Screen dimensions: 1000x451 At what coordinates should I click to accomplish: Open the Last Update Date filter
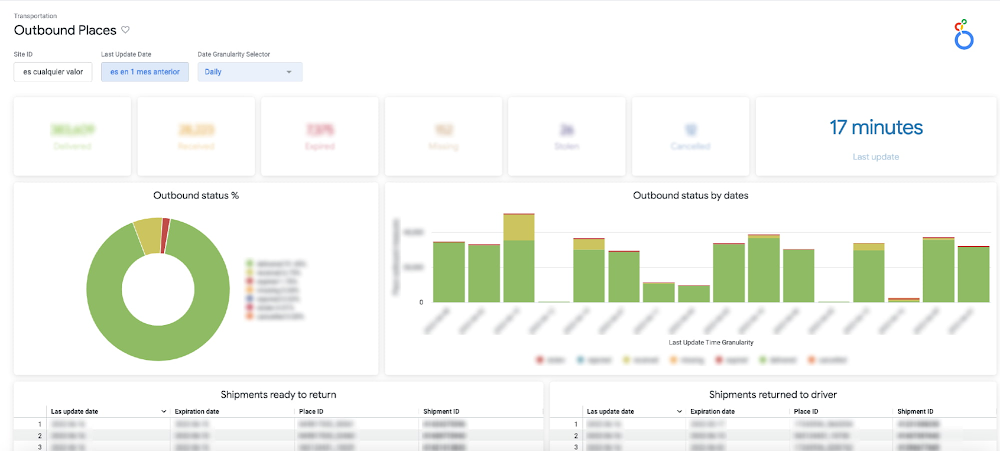[x=144, y=72]
